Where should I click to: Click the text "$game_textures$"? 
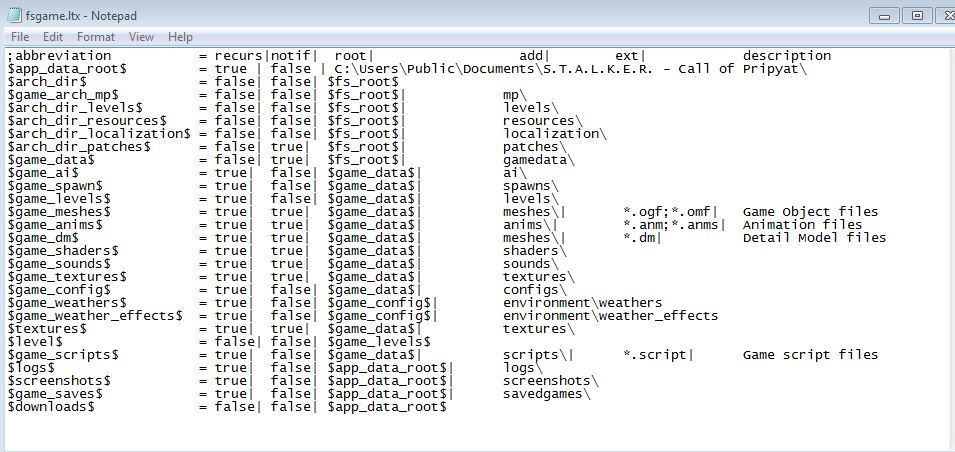67,277
